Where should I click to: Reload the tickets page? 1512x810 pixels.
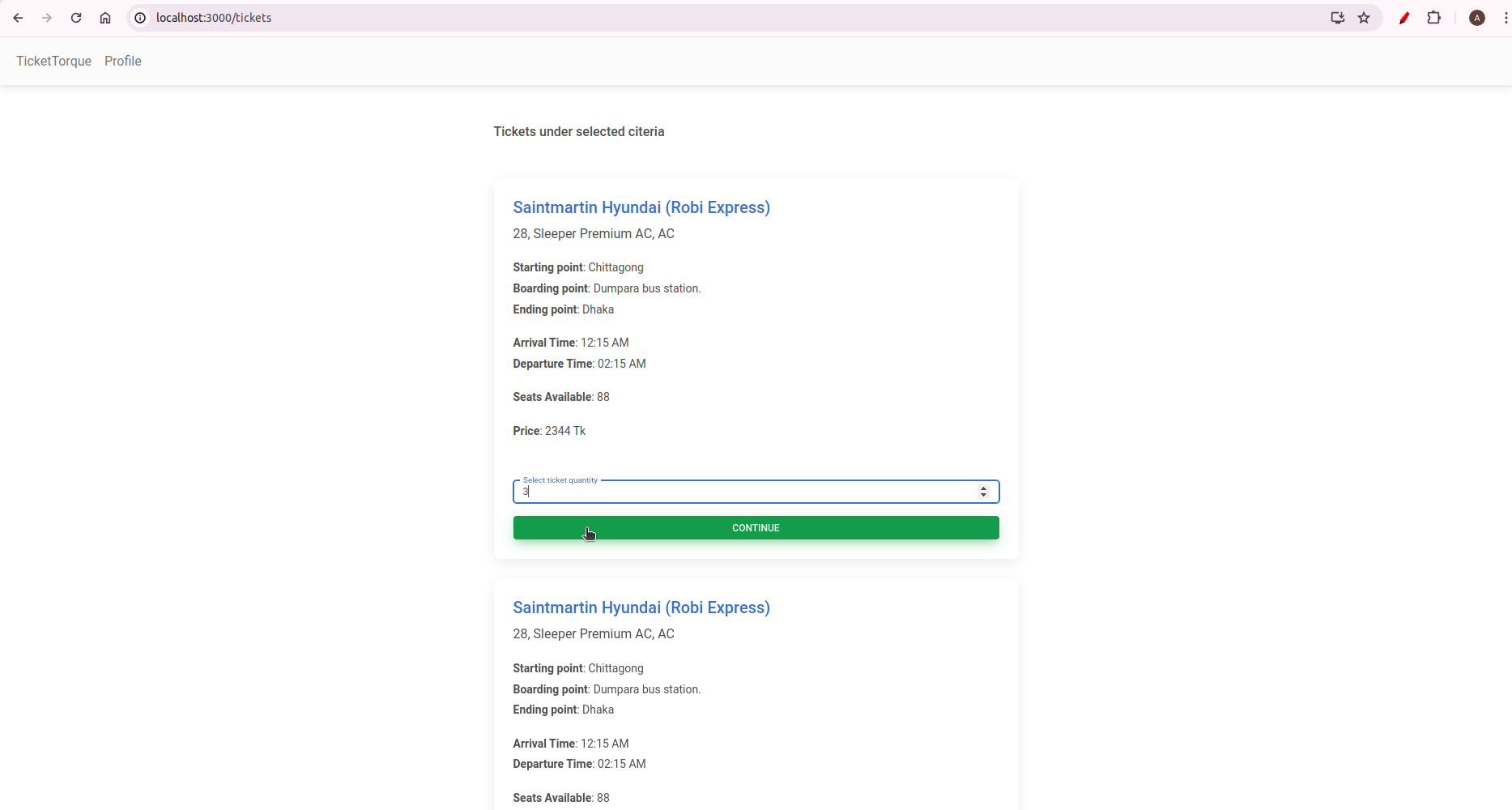click(76, 18)
